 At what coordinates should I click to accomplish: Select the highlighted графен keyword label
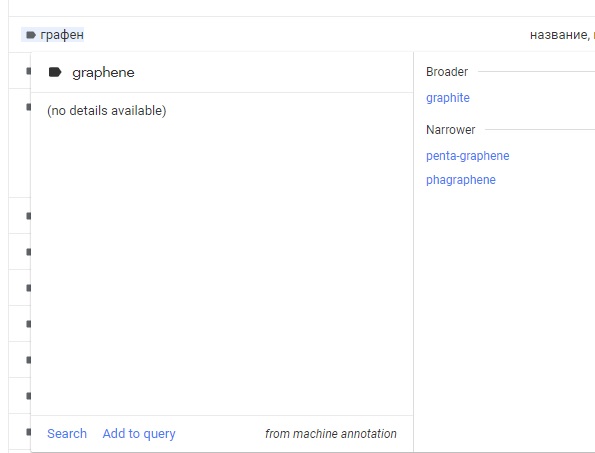click(x=52, y=35)
